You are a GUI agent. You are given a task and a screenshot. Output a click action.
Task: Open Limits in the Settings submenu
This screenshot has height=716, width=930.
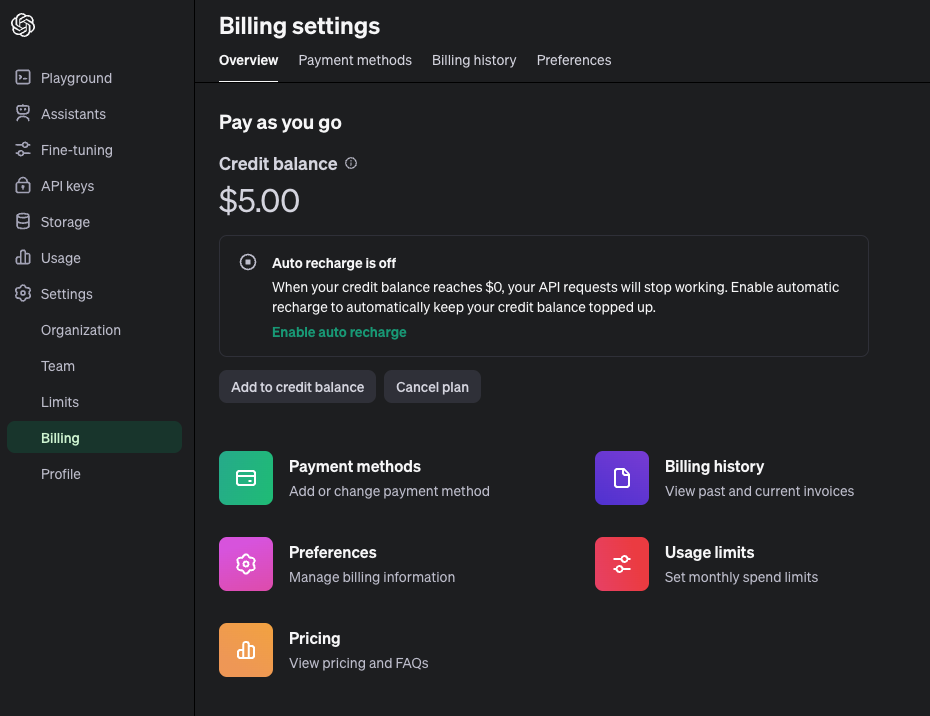(x=60, y=402)
